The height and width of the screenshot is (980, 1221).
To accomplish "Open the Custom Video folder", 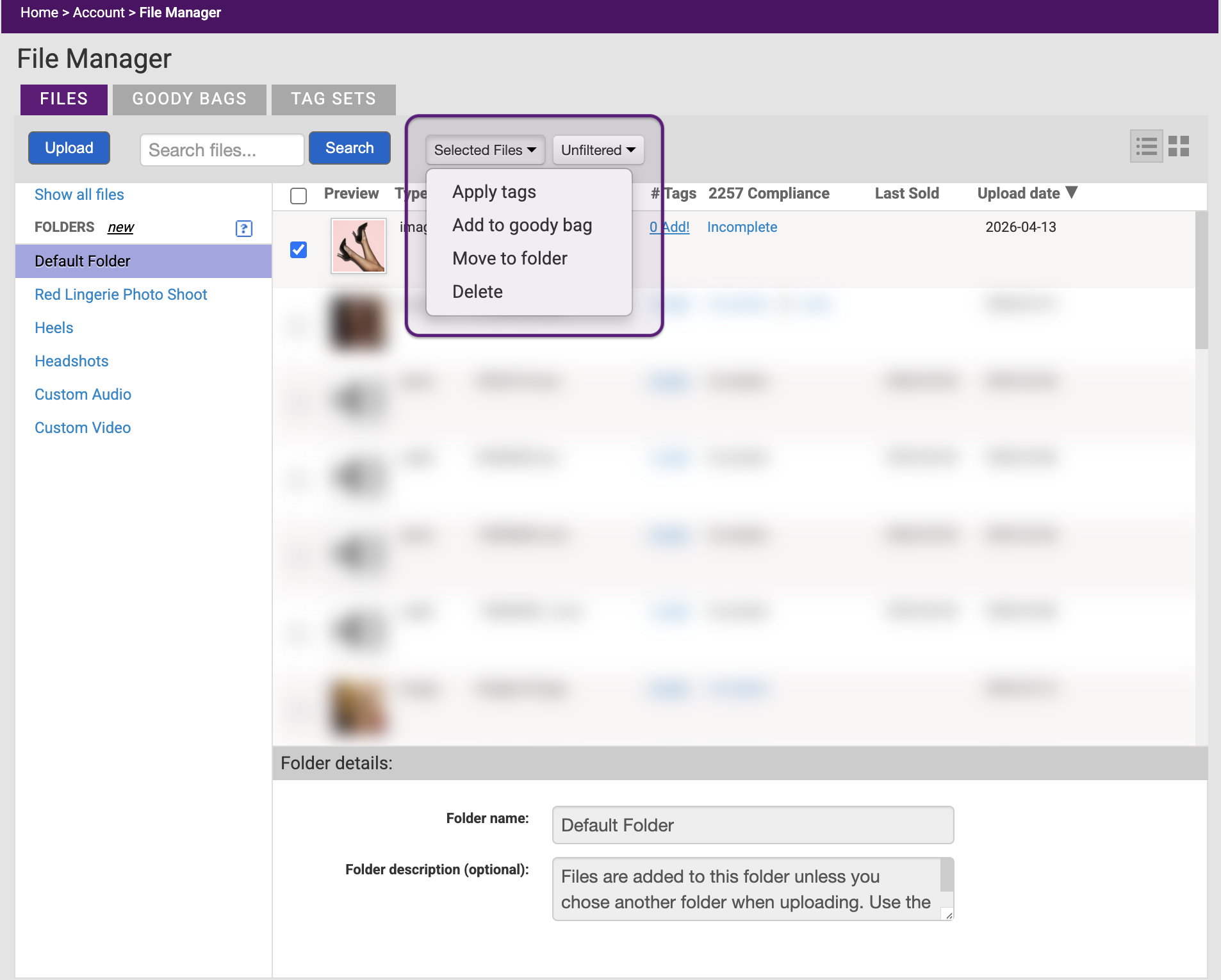I will 83,428.
